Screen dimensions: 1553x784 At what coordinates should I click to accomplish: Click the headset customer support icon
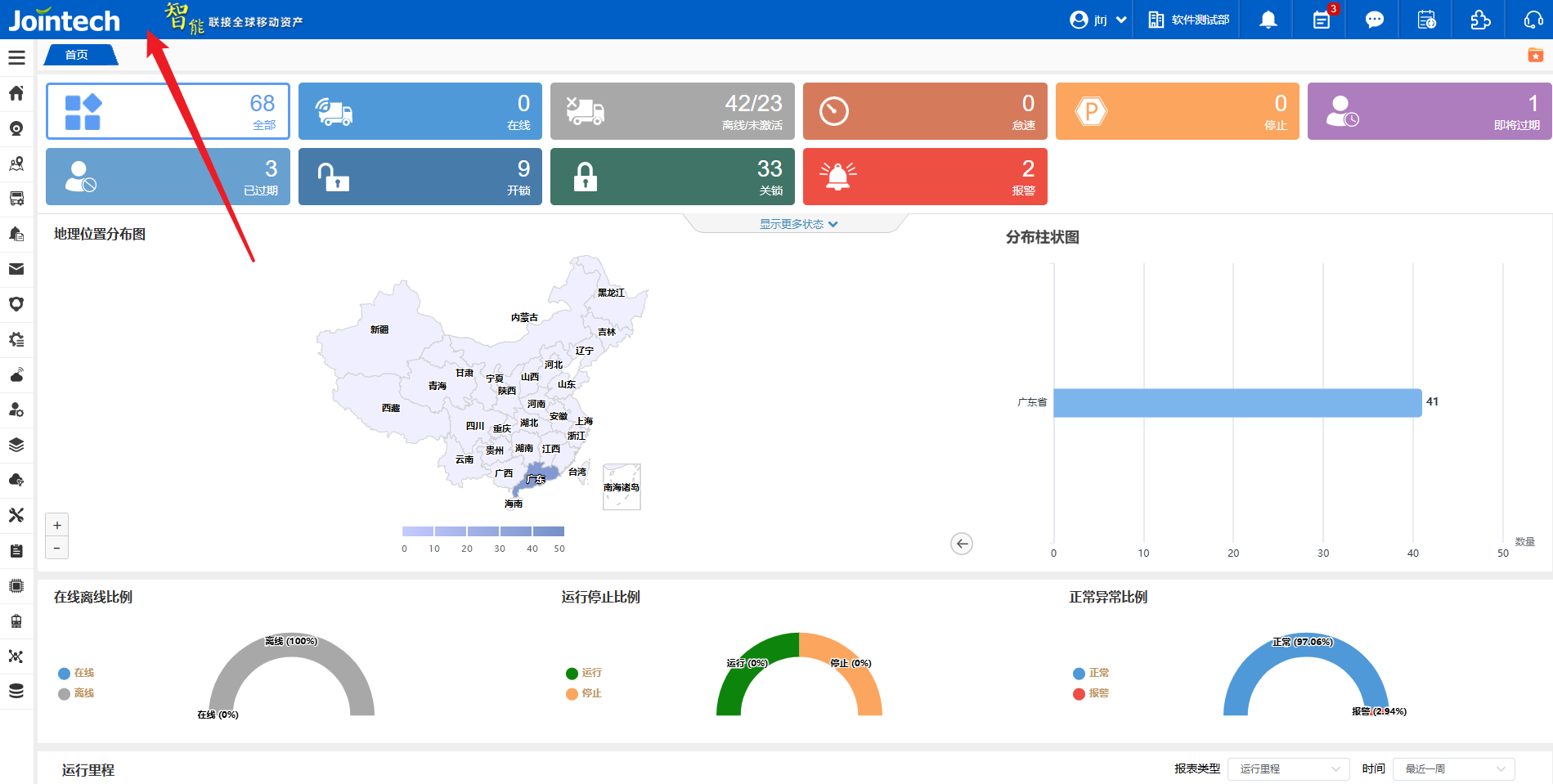point(1533,20)
